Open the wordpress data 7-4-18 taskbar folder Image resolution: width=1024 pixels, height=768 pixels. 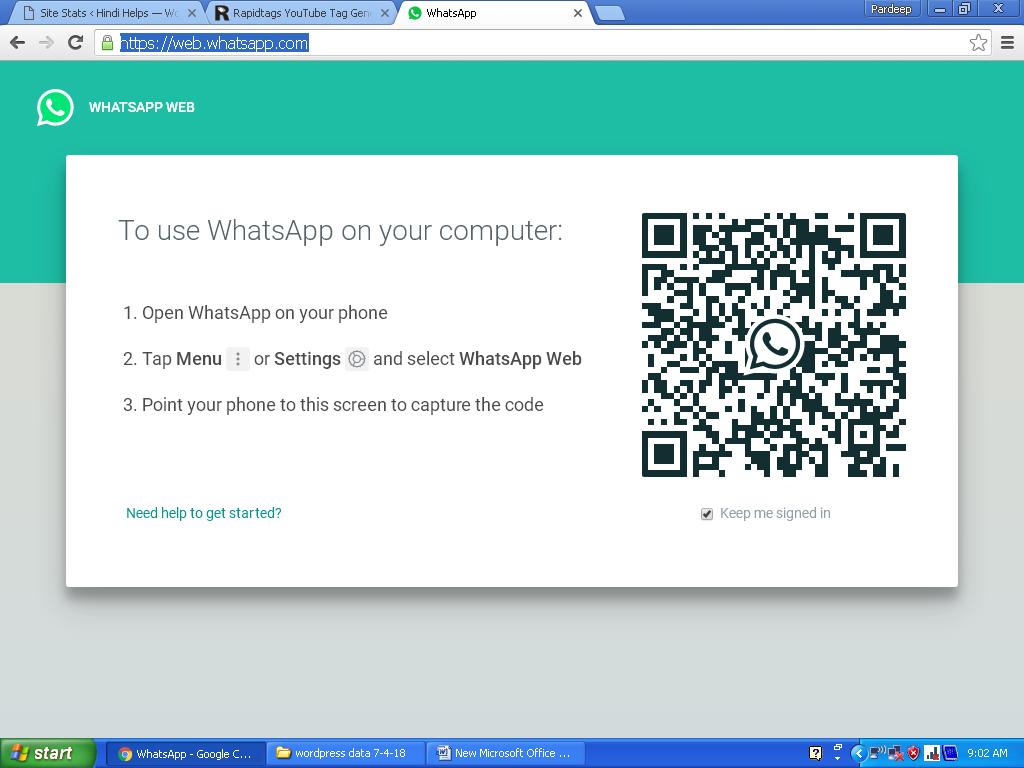tap(346, 754)
